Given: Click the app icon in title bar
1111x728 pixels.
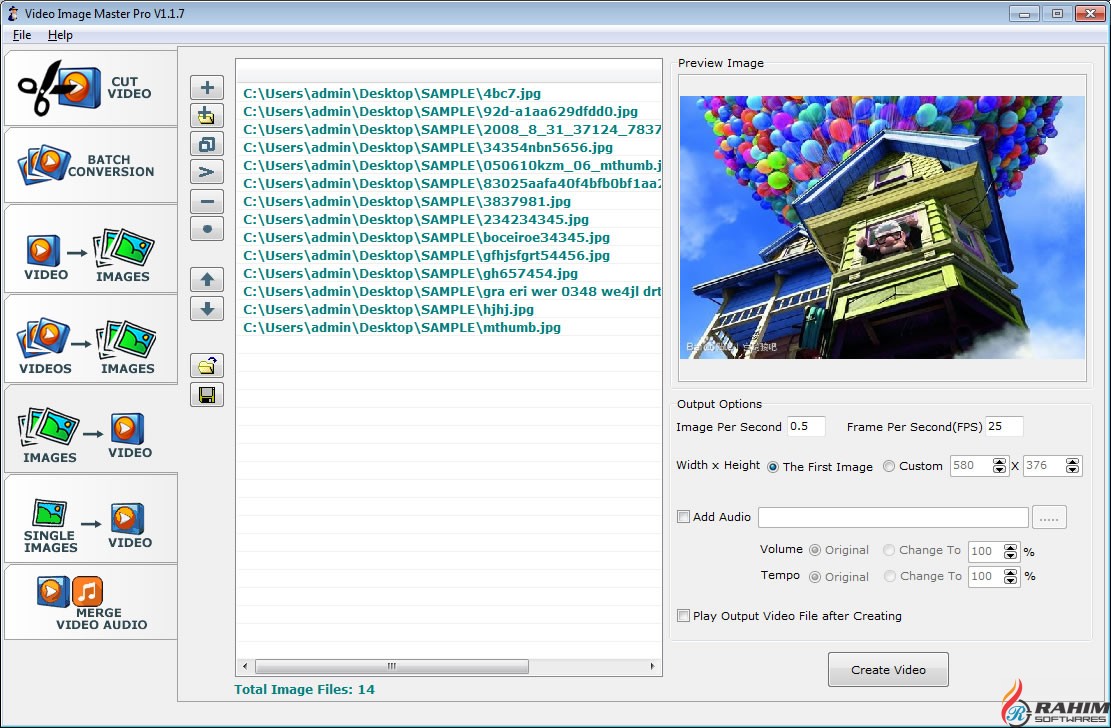Looking at the screenshot, I should (x=13, y=13).
